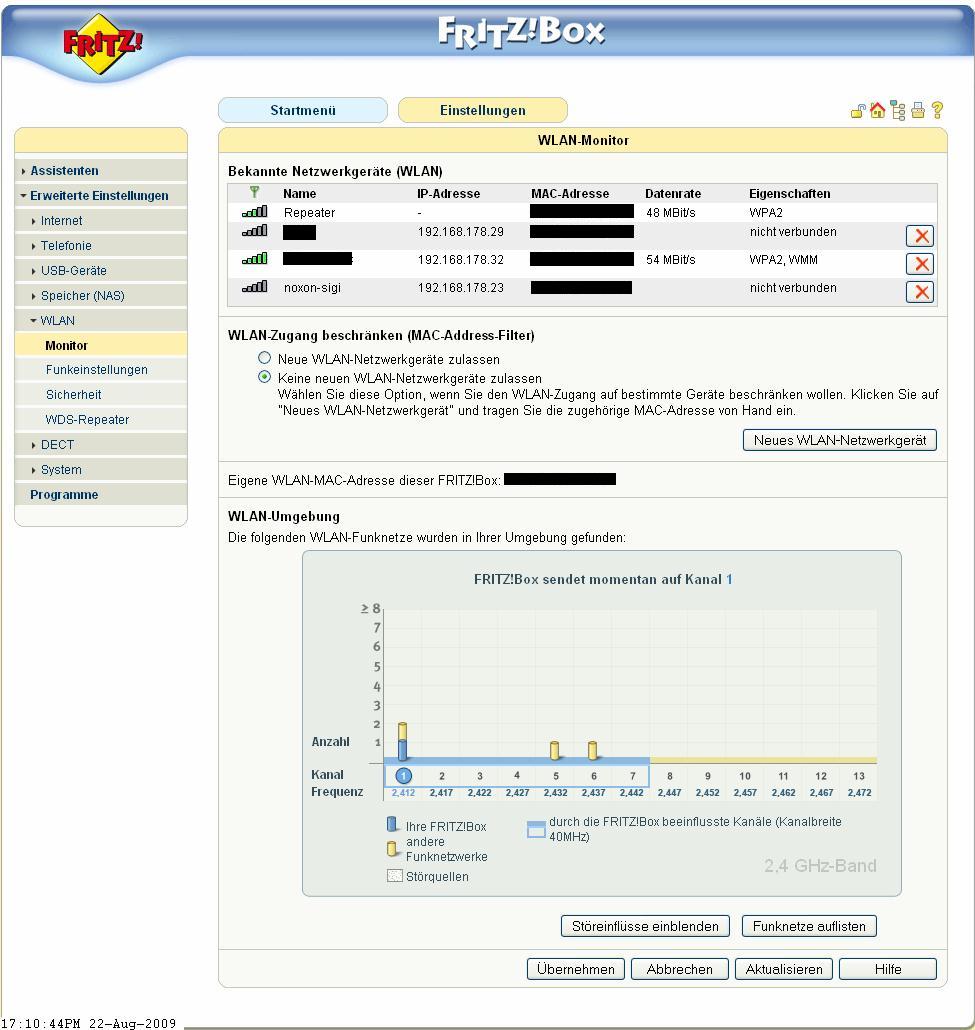Click the 'Ihre FRITZ!Box' legend icon
Image resolution: width=975 pixels, height=1030 pixels.
[392, 824]
